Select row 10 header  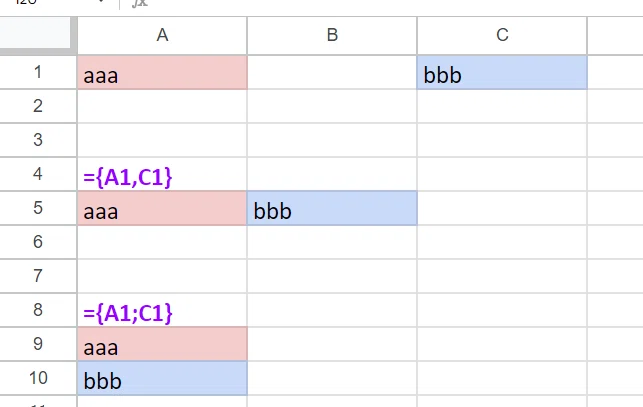(x=38, y=378)
